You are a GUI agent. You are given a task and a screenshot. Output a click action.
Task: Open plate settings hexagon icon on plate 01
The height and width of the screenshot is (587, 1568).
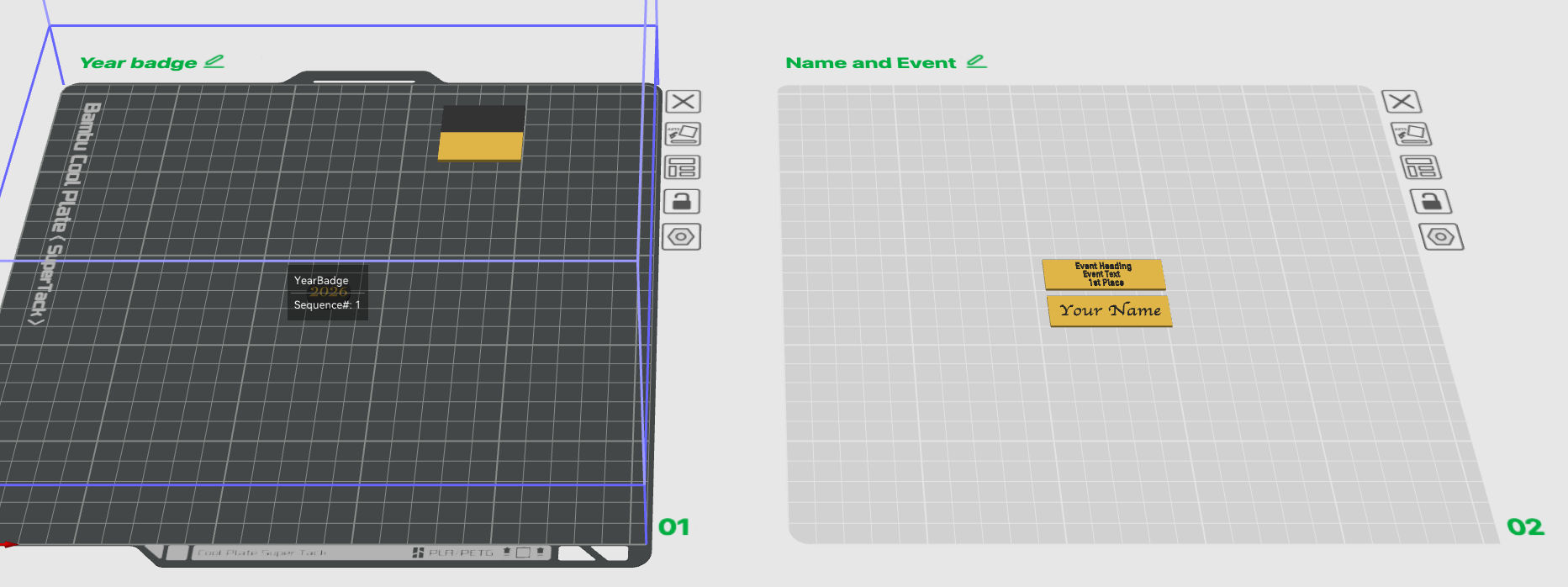coord(681,237)
